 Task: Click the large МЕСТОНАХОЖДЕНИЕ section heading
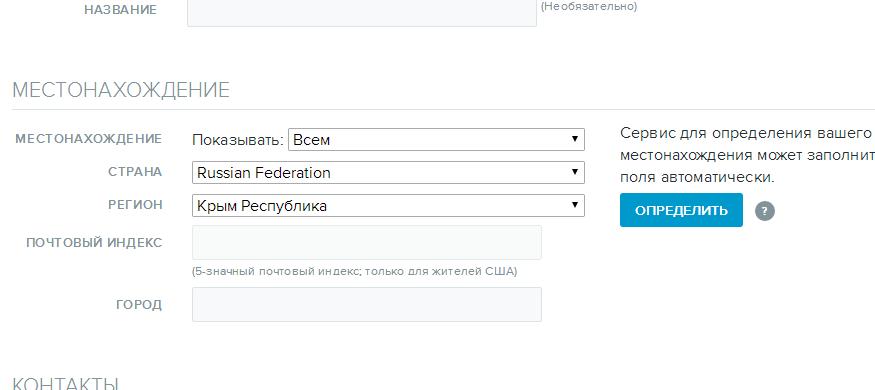point(121,90)
